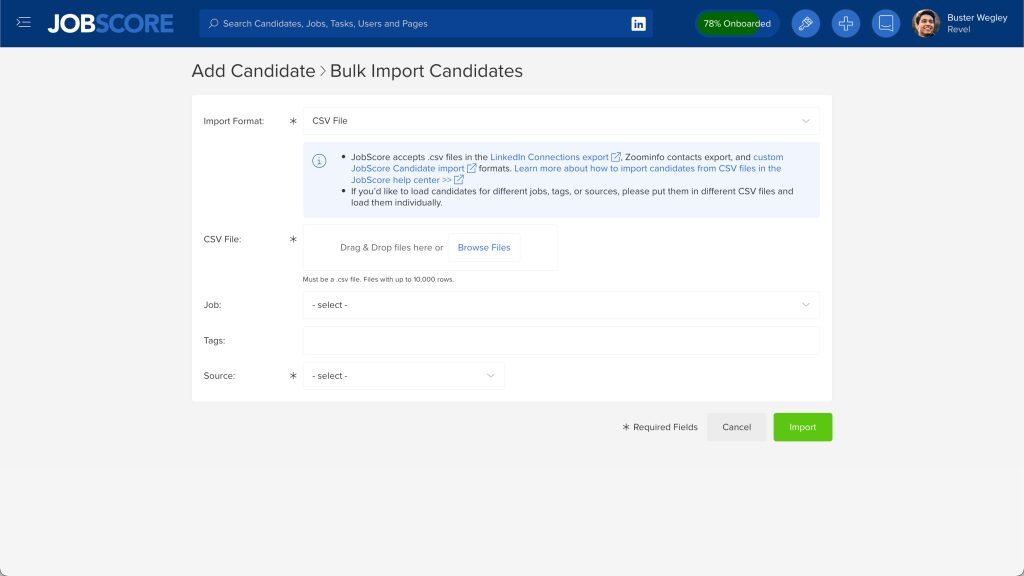This screenshot has width=1024, height=576.
Task: Click the 78% Onboarded progress indicator
Action: click(737, 22)
